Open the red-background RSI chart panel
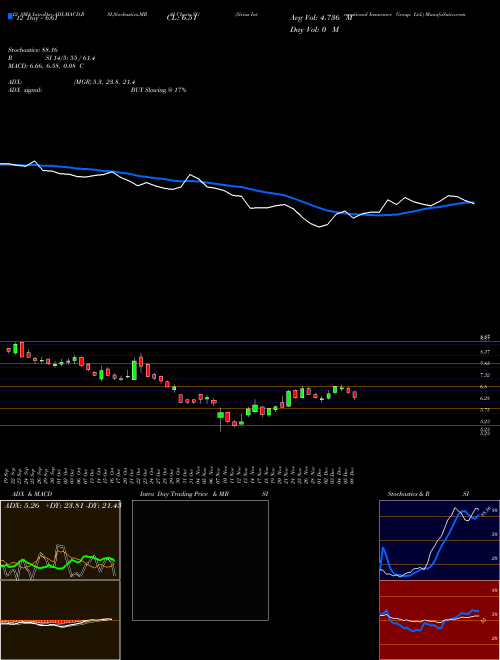500x660 pixels. (439, 620)
